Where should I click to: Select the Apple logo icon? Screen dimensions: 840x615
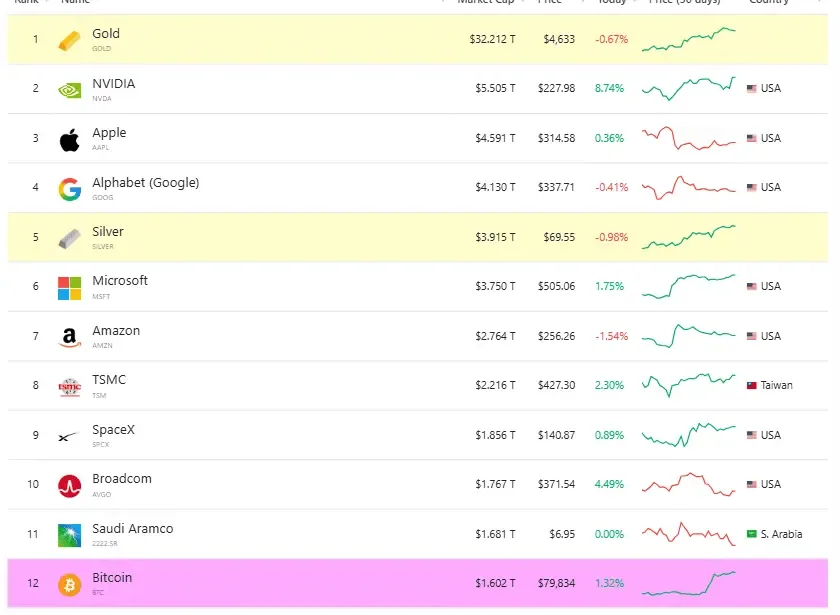pyautogui.click(x=70, y=140)
